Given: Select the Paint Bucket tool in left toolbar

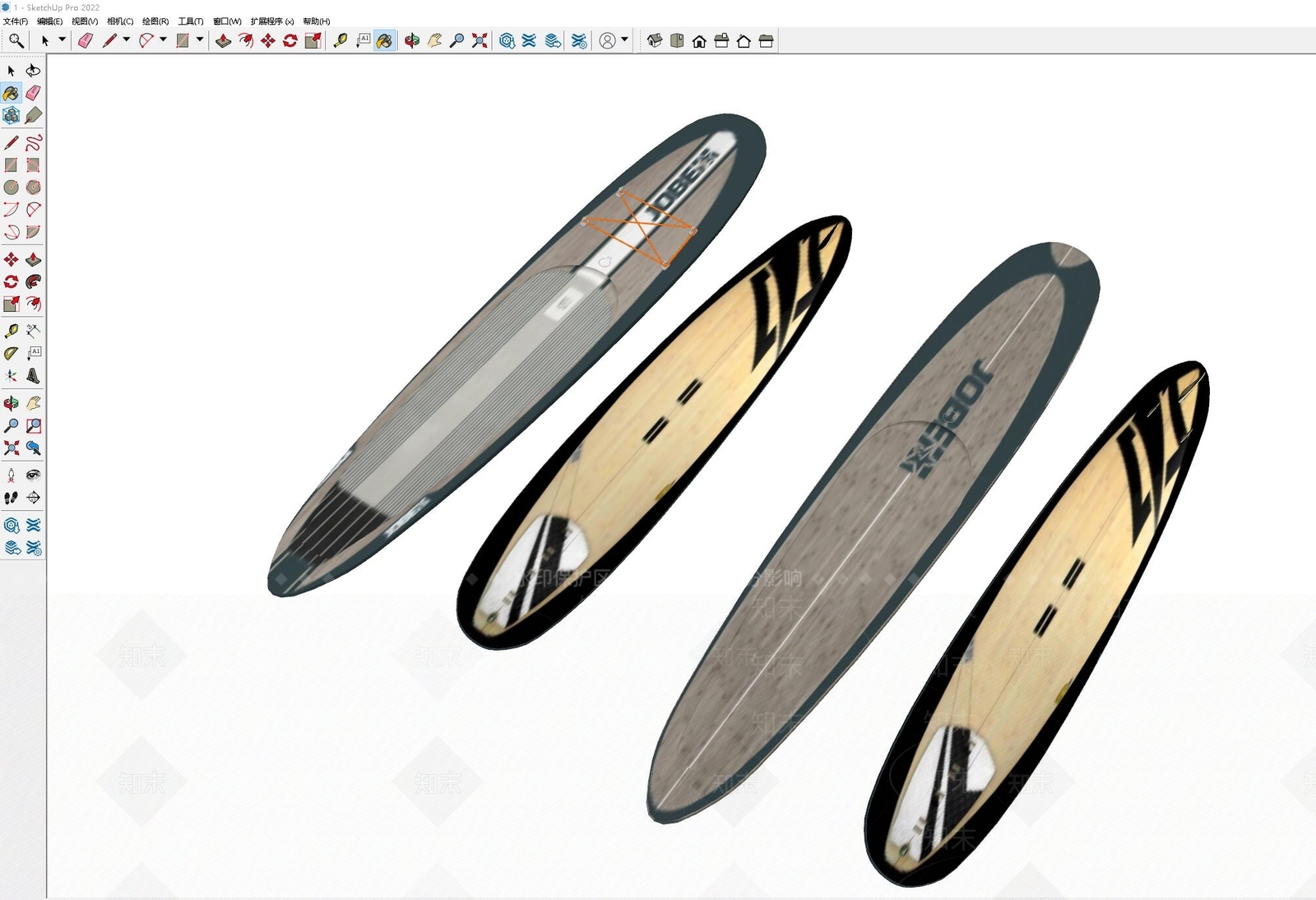Looking at the screenshot, I should click(x=11, y=93).
